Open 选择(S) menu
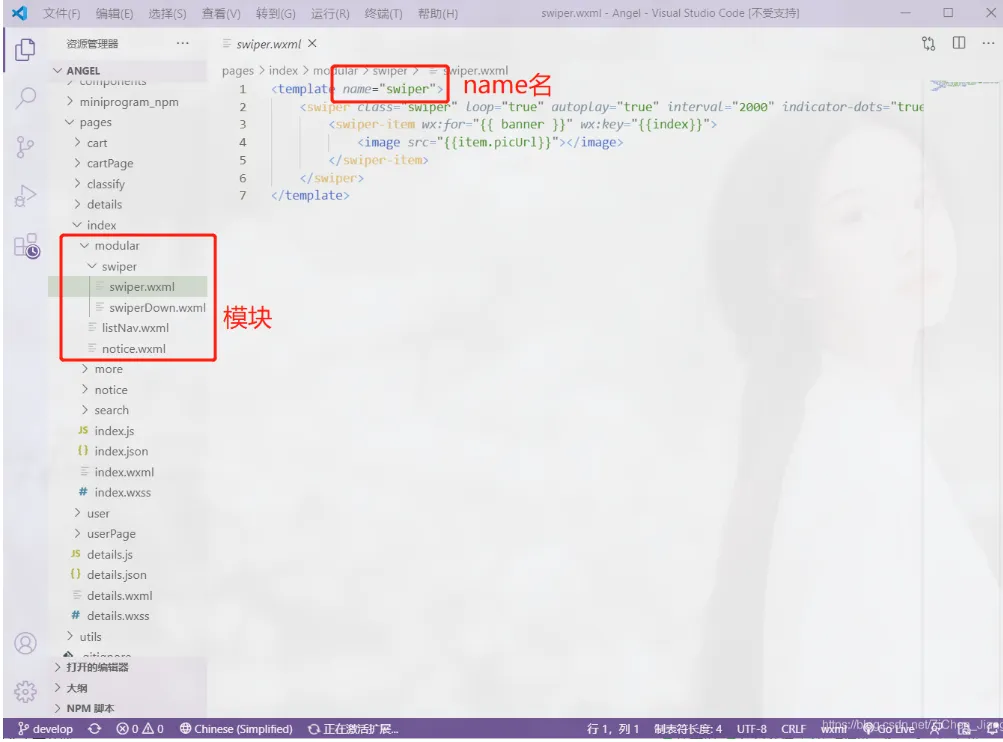 [x=168, y=13]
